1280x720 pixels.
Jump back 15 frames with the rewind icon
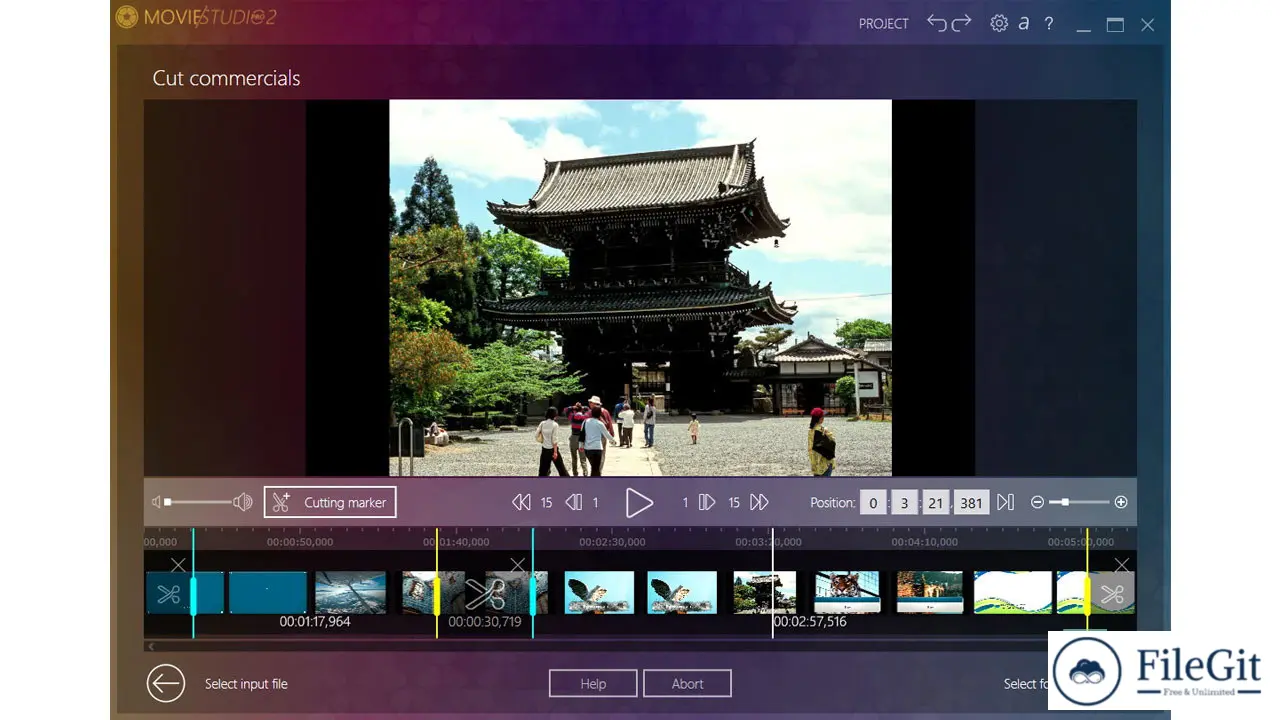point(521,502)
